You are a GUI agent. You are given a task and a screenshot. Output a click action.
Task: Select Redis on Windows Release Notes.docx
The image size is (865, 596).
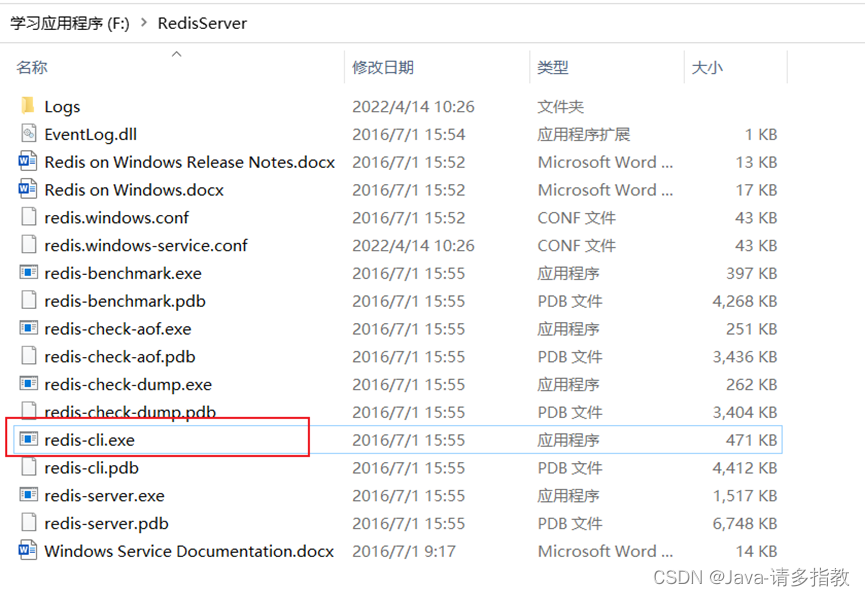point(190,162)
